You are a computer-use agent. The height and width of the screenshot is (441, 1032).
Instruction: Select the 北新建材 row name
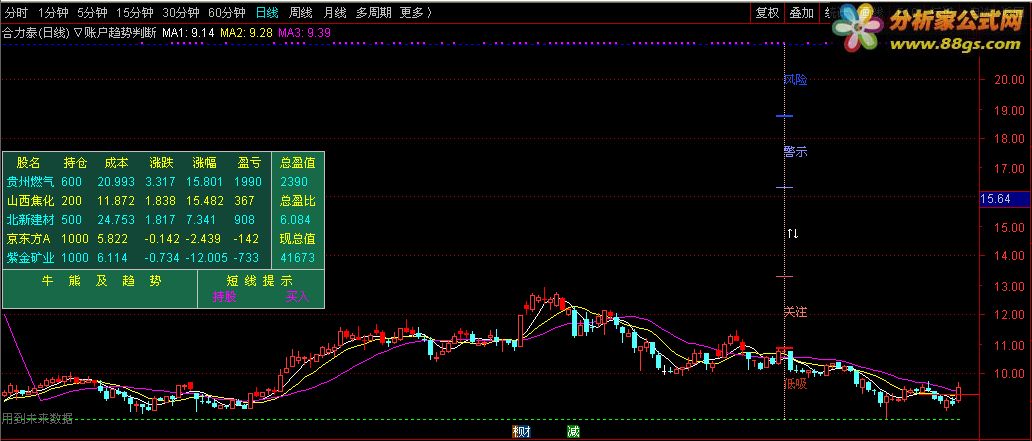click(30, 220)
